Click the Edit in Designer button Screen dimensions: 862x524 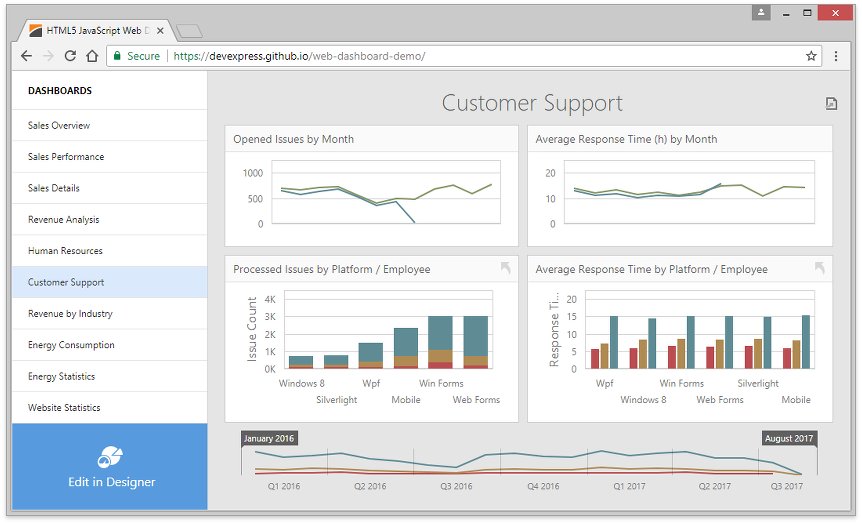point(110,466)
